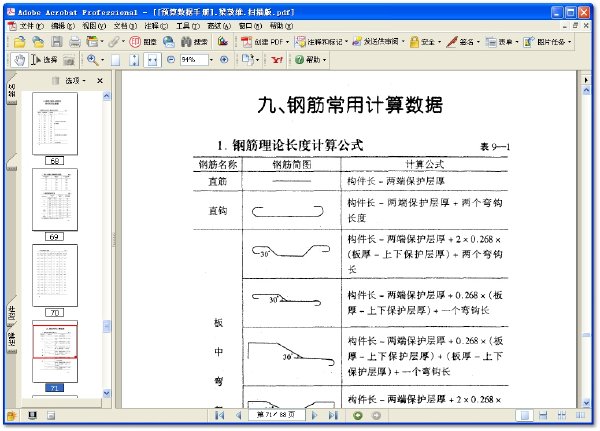Click the Open file folder icon

19,42
